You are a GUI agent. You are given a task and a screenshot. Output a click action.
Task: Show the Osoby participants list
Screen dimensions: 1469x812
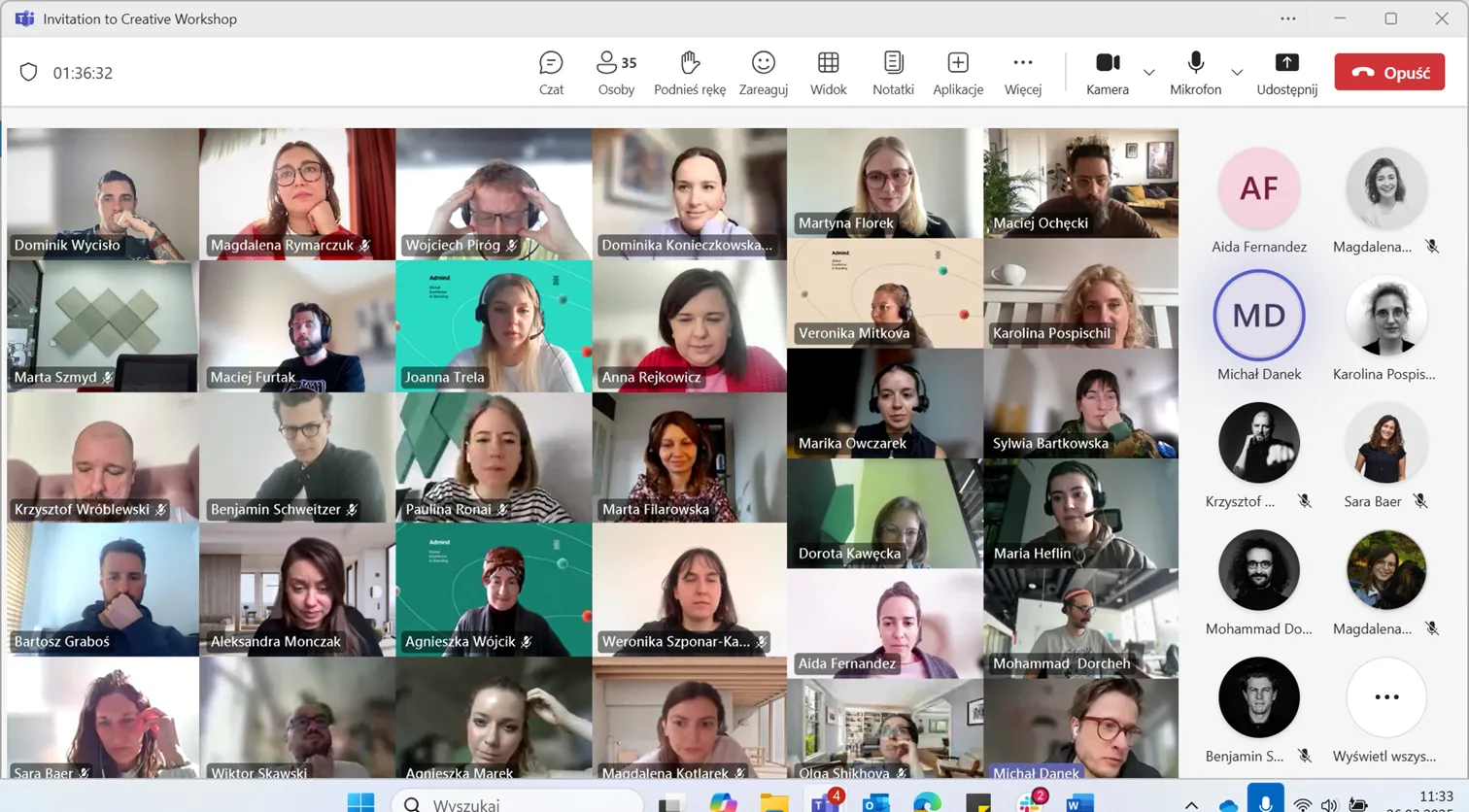pos(616,73)
